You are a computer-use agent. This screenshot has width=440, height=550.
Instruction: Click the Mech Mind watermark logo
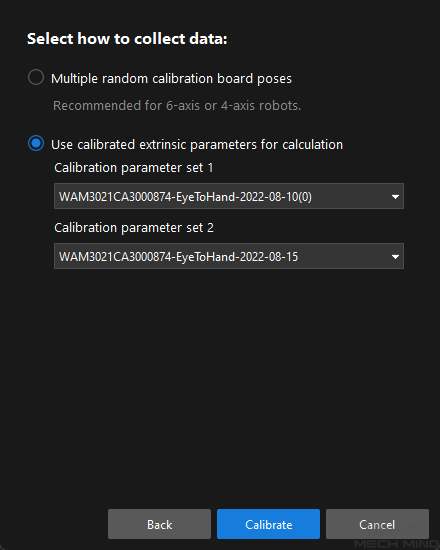tap(396, 544)
